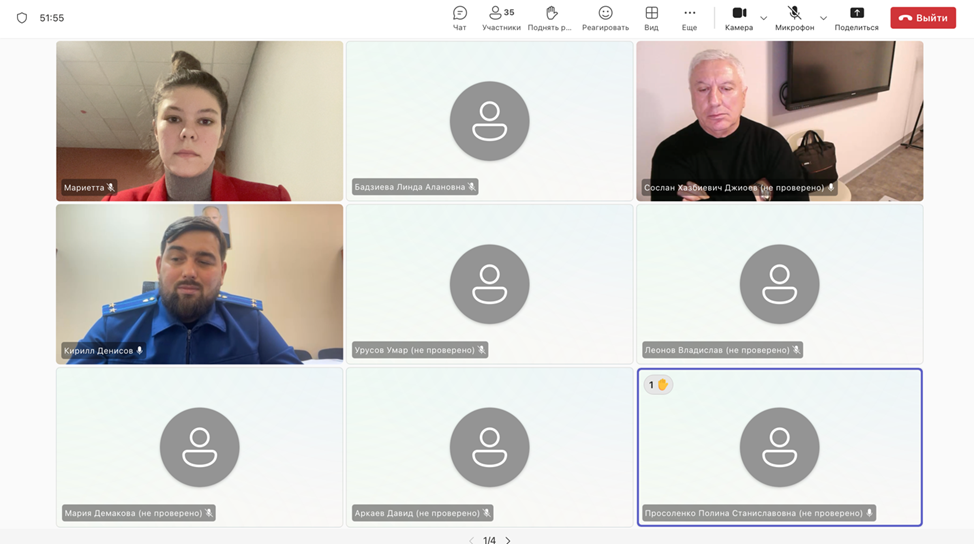Select Бадзиева Линда Алановна's participant tile
The width and height of the screenshot is (974, 544).
[x=489, y=120]
